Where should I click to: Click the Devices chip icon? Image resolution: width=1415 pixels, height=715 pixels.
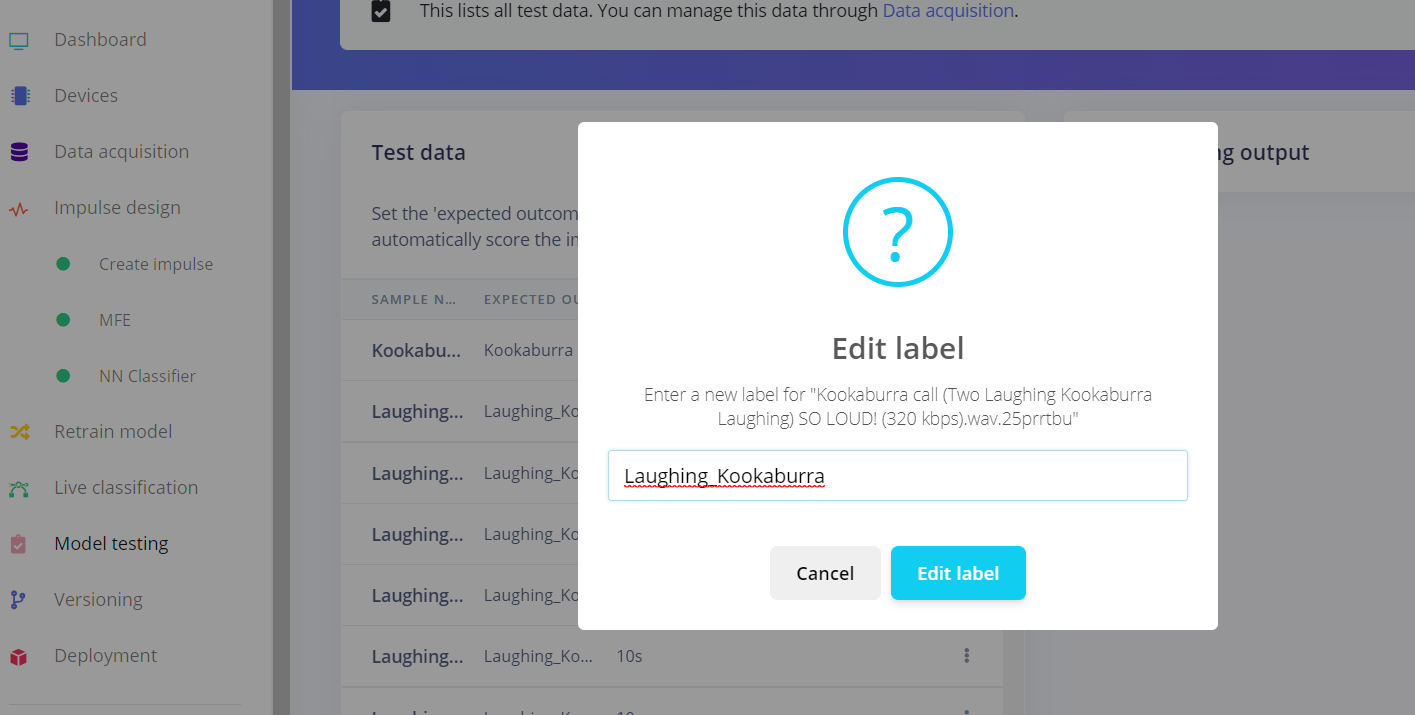click(x=19, y=96)
